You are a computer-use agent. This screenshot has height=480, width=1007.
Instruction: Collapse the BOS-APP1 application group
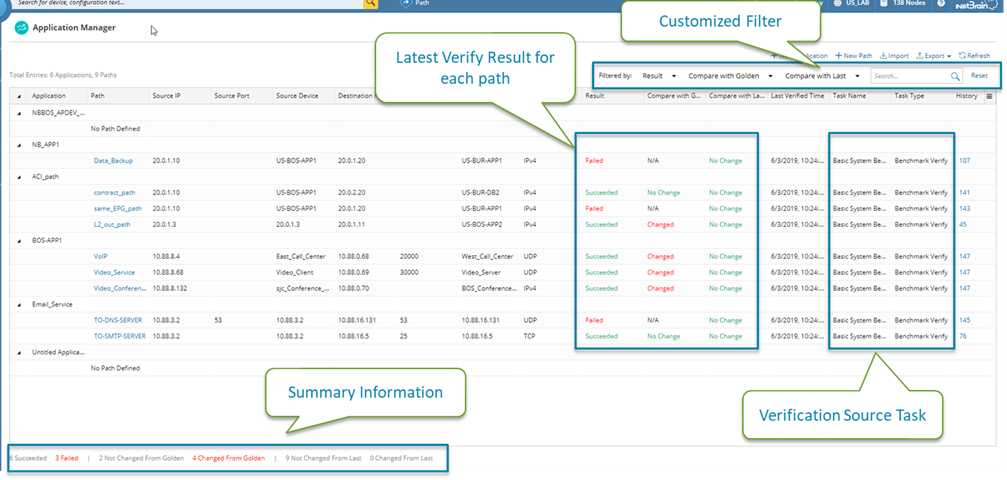19,240
